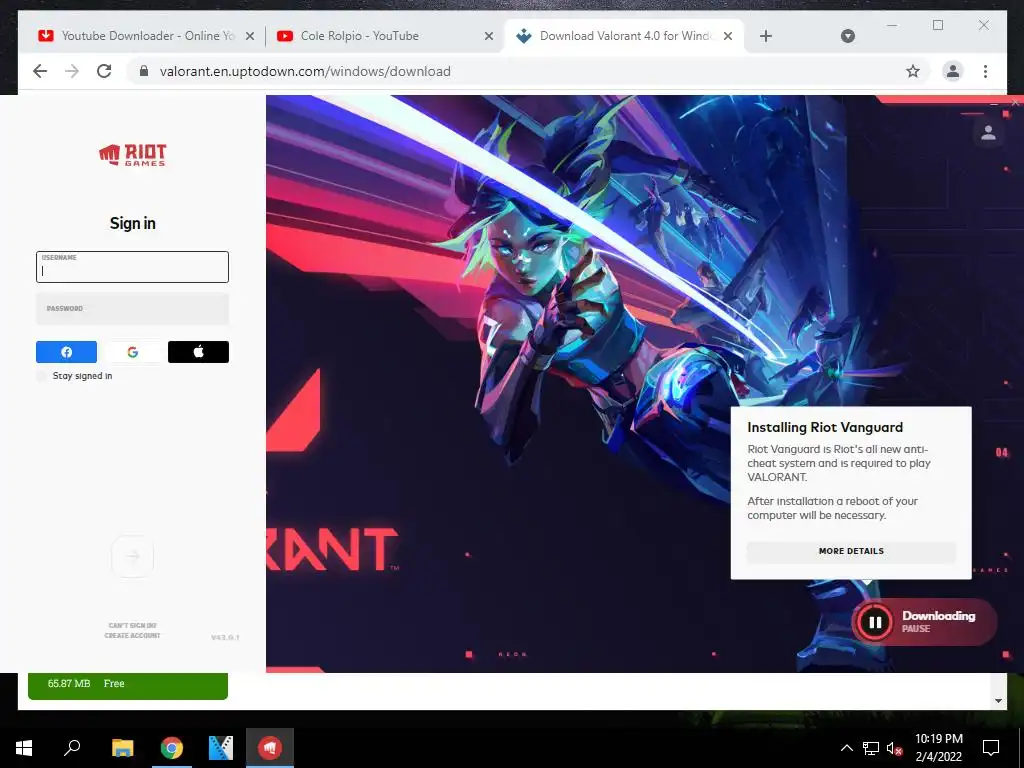View site security lock information
The image size is (1024, 768).
(144, 71)
